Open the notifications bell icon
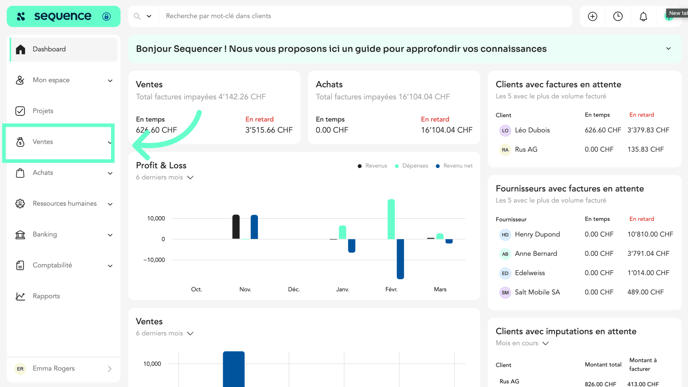 643,17
